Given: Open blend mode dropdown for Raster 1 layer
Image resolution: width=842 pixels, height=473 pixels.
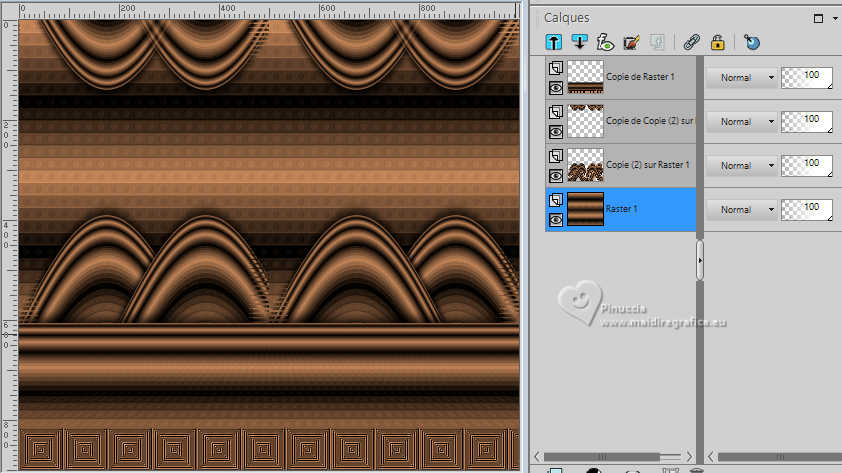Looking at the screenshot, I should click(742, 210).
